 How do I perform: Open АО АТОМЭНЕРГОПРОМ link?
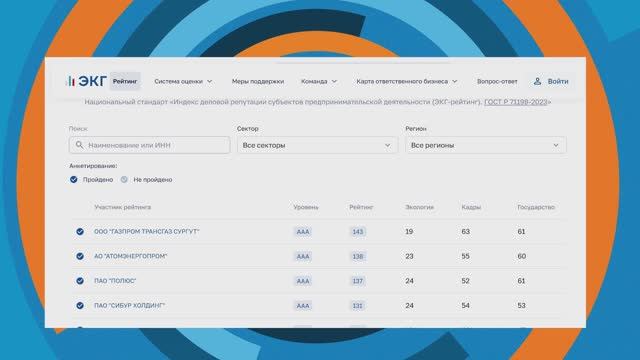[131, 256]
